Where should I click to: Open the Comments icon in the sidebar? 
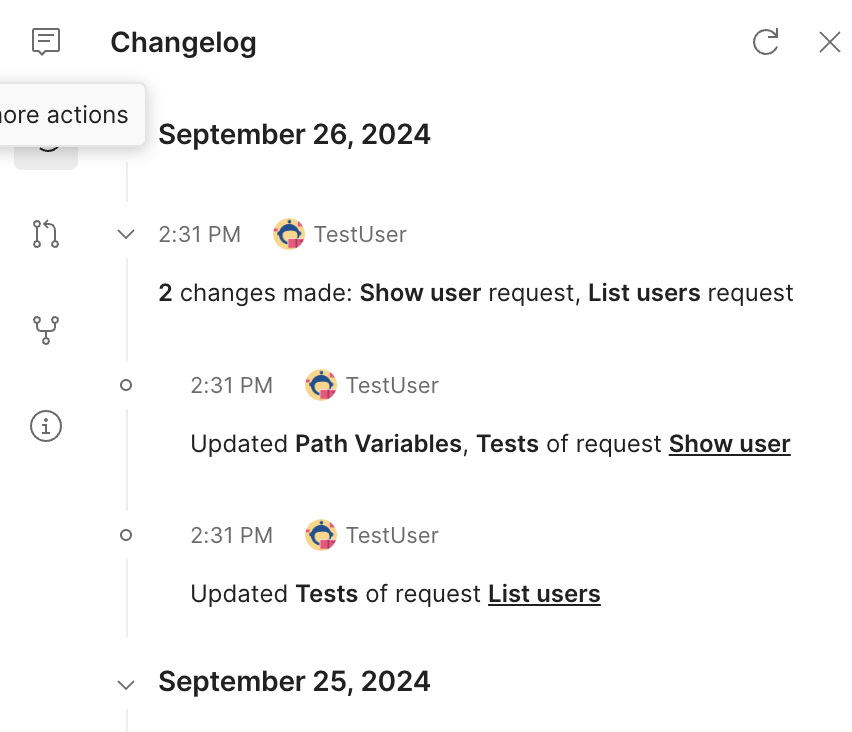coord(46,41)
